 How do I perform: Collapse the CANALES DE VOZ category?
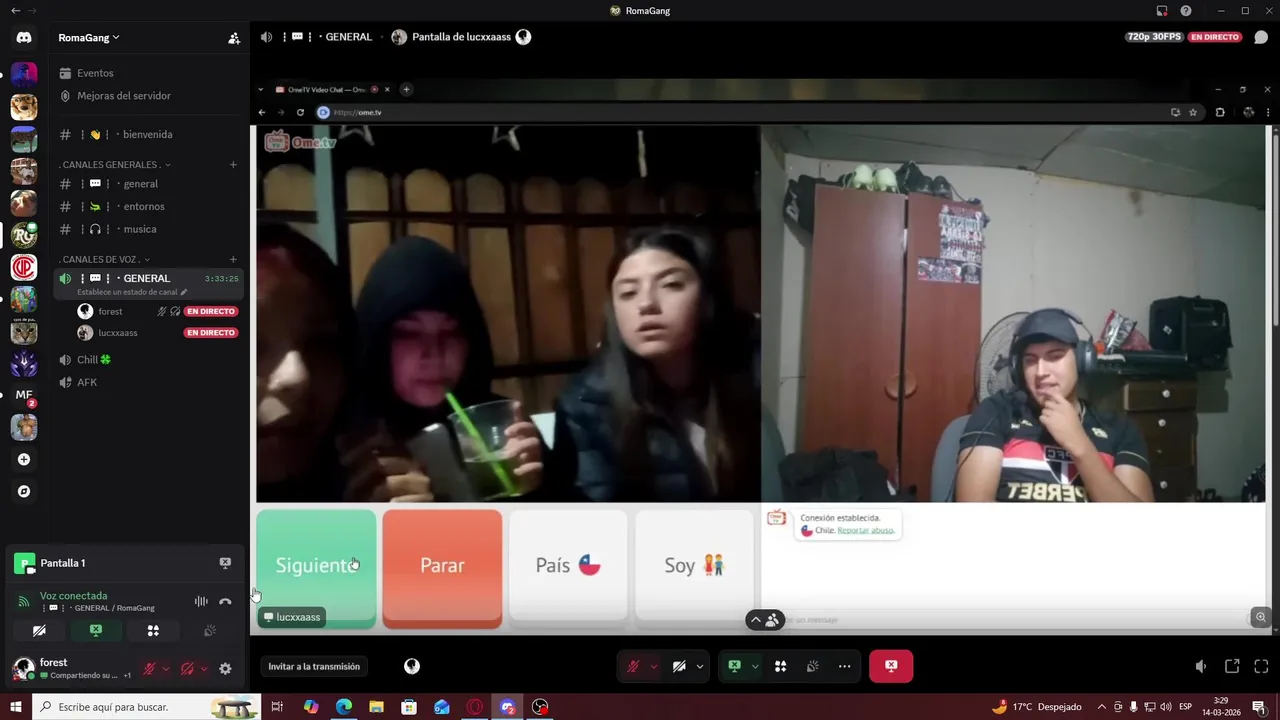(104, 260)
